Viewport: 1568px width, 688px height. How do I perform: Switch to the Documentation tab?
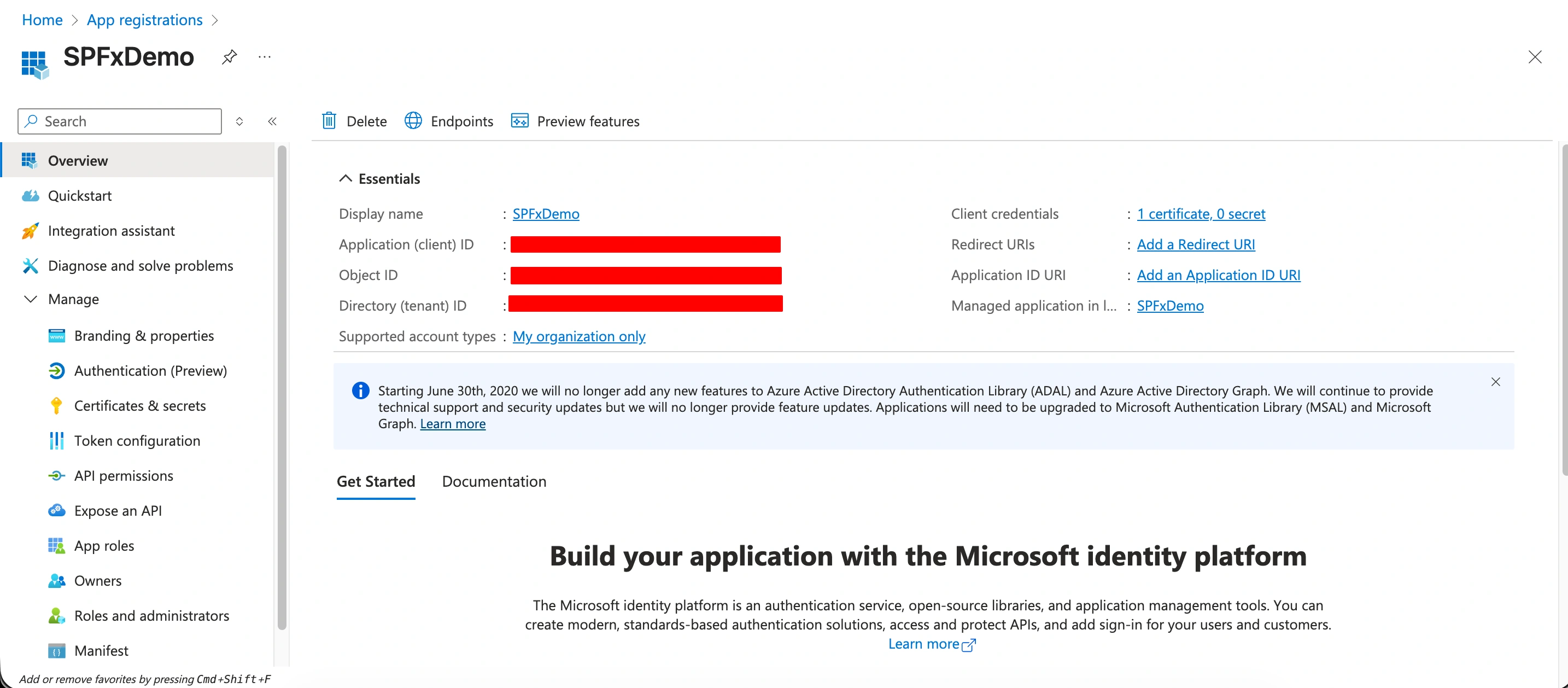tap(494, 482)
